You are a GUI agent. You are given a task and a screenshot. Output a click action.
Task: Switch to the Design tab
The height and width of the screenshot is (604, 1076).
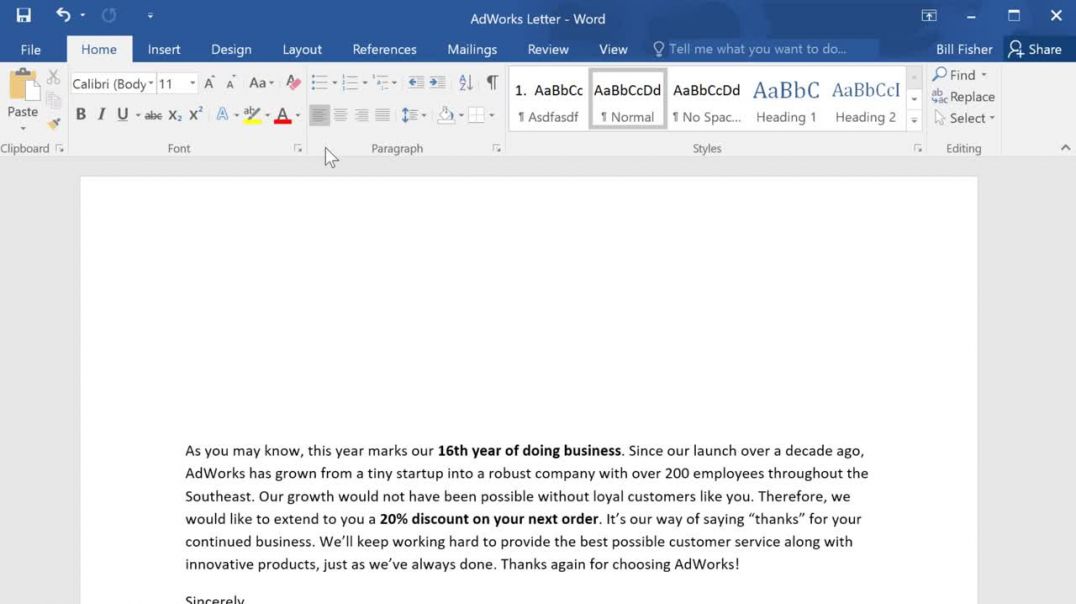231,49
